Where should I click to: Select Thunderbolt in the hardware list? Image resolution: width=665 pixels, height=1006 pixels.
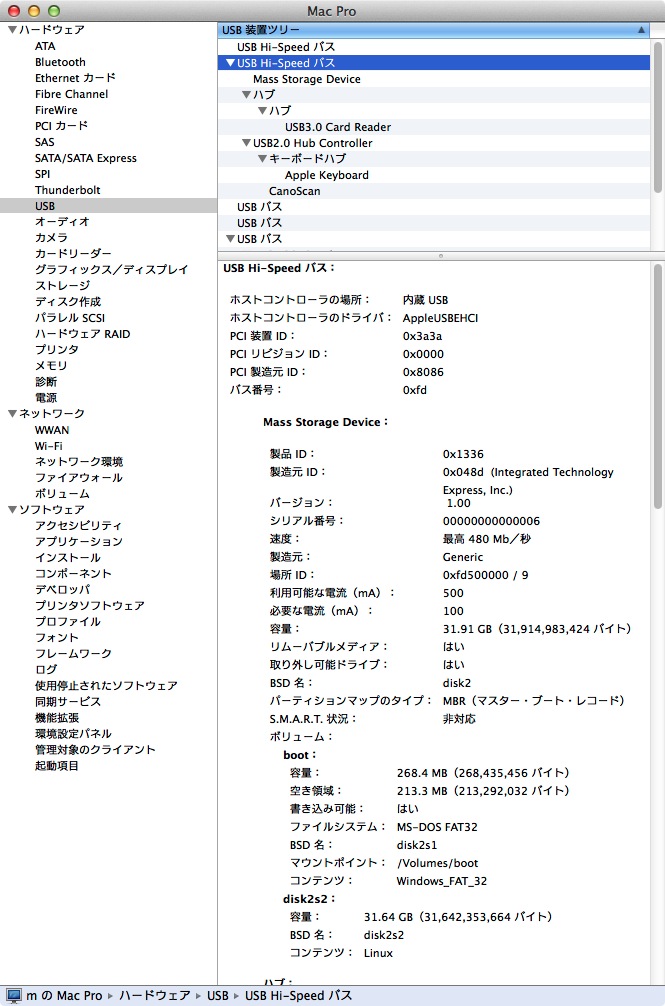coord(67,190)
